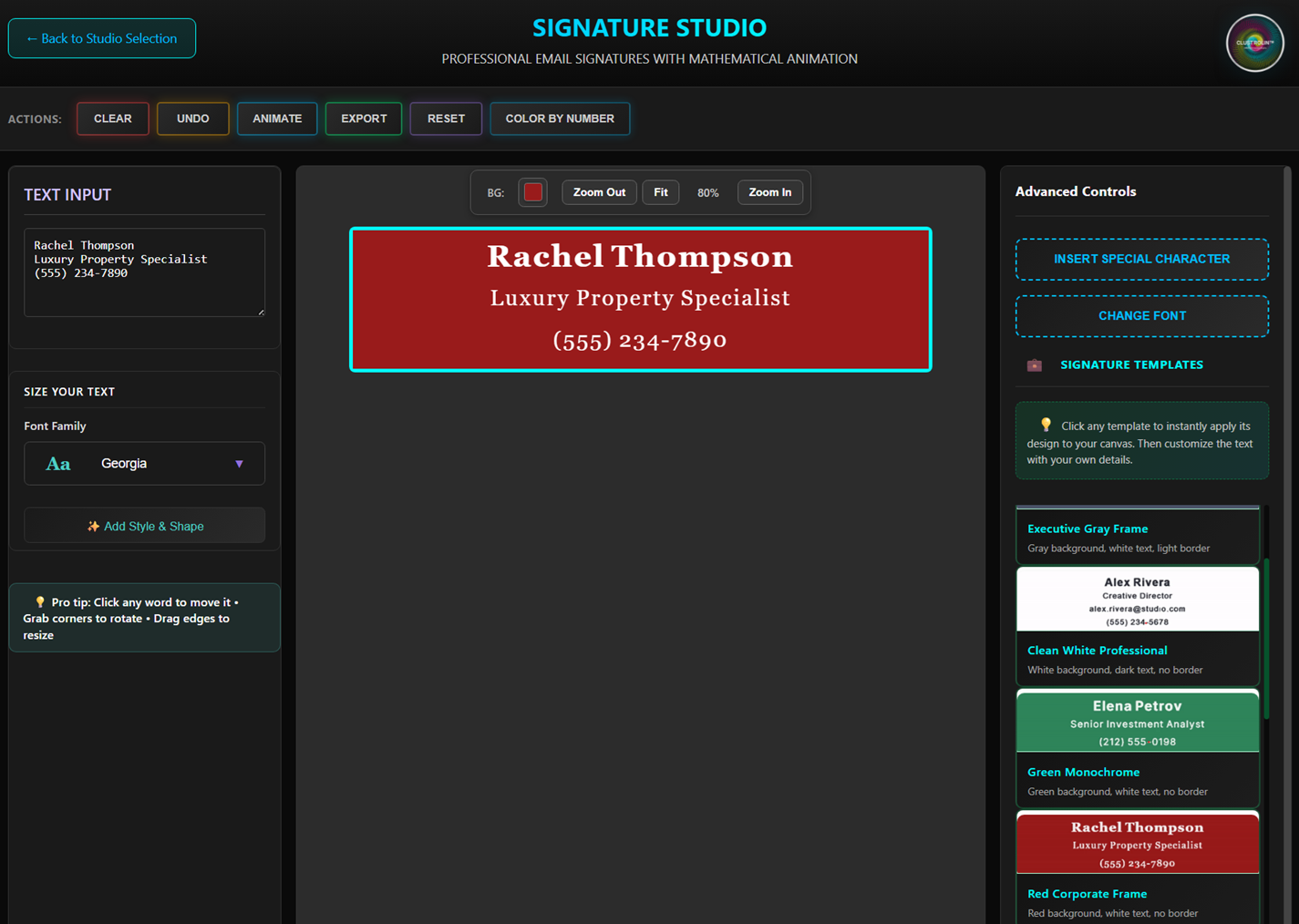1299x924 pixels.
Task: Export the signature
Action: [x=364, y=118]
